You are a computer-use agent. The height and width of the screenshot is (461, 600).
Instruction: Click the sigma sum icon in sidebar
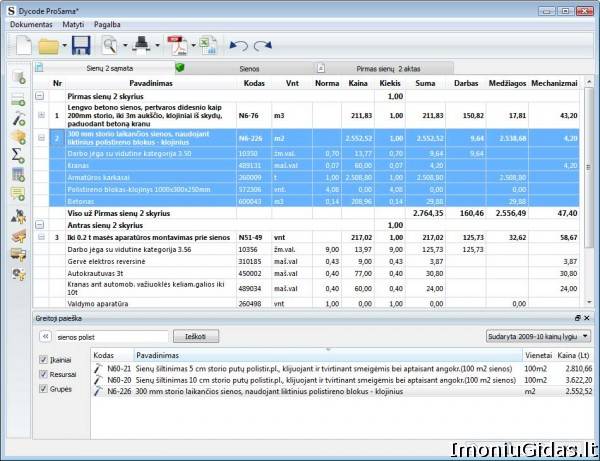pos(17,155)
